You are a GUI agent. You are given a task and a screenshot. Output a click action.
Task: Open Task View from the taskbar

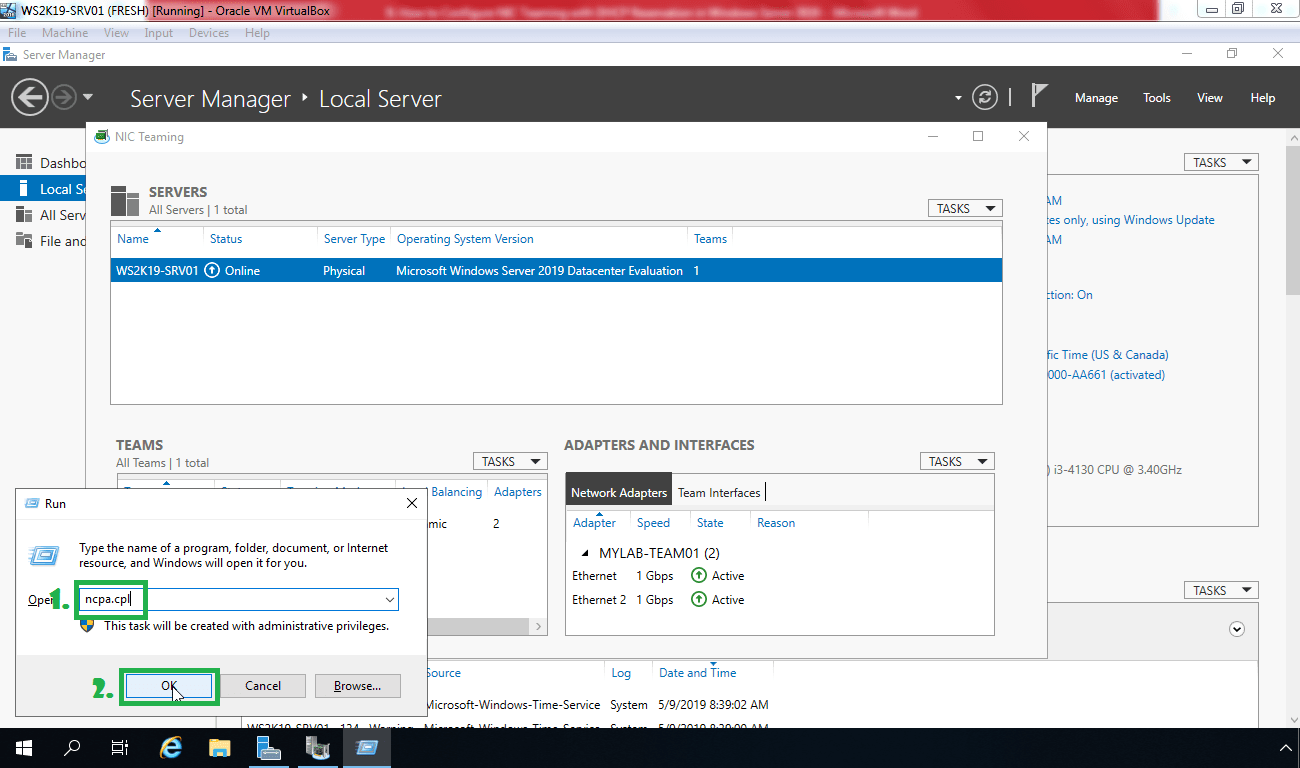pos(120,747)
